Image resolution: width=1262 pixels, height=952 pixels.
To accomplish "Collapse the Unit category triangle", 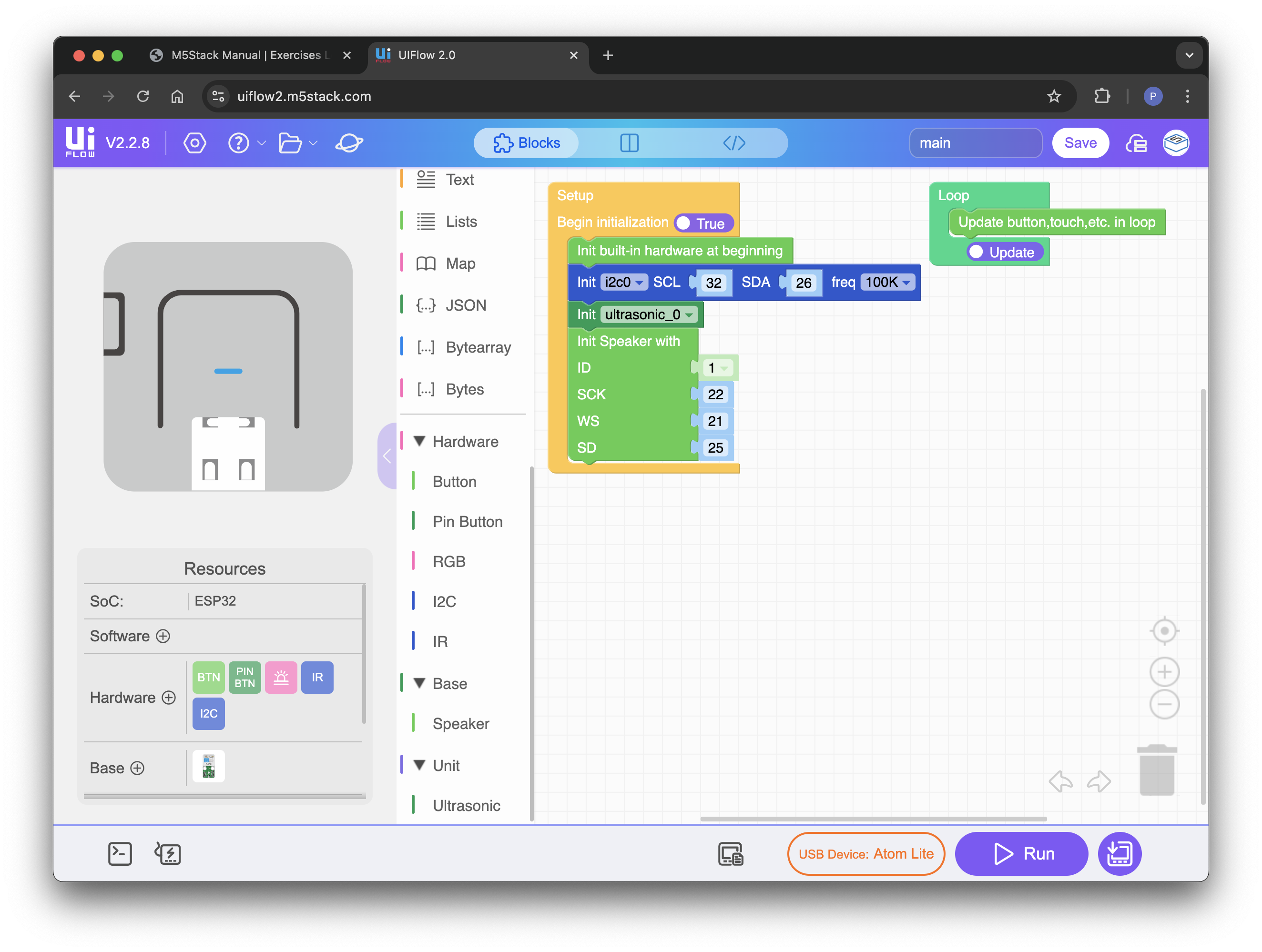I will tap(419, 765).
